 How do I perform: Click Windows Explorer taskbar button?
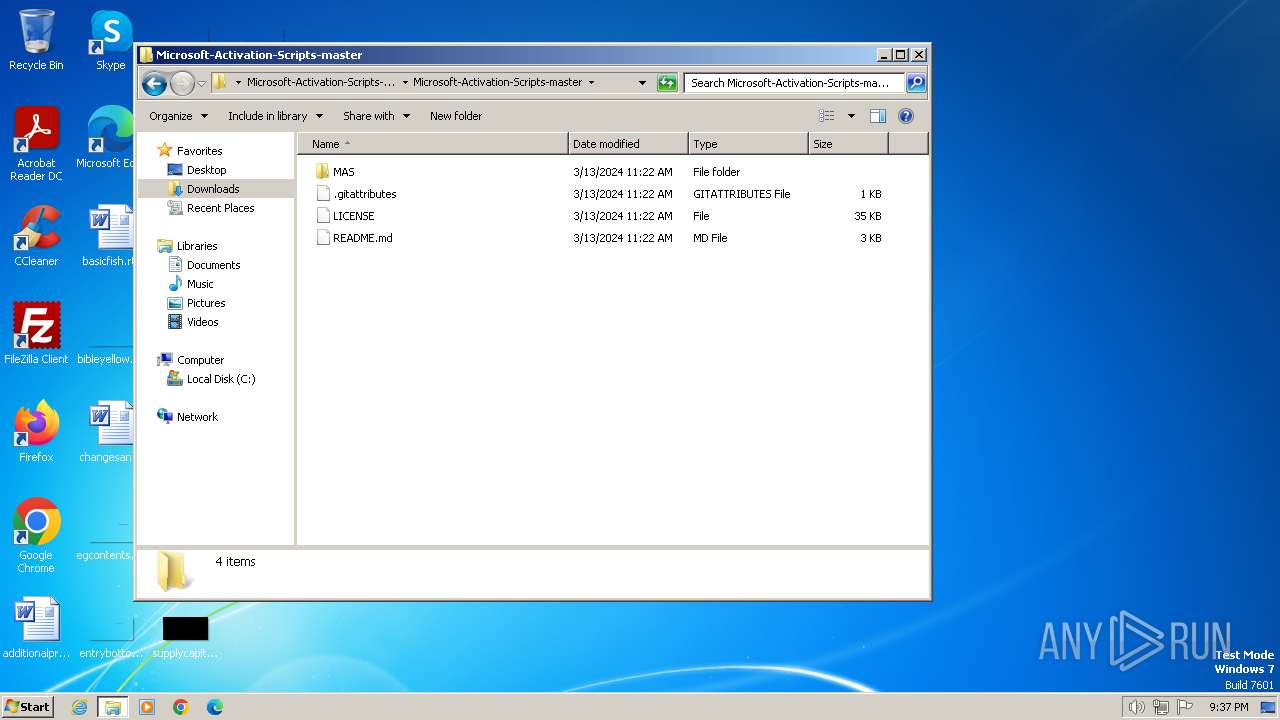(113, 707)
